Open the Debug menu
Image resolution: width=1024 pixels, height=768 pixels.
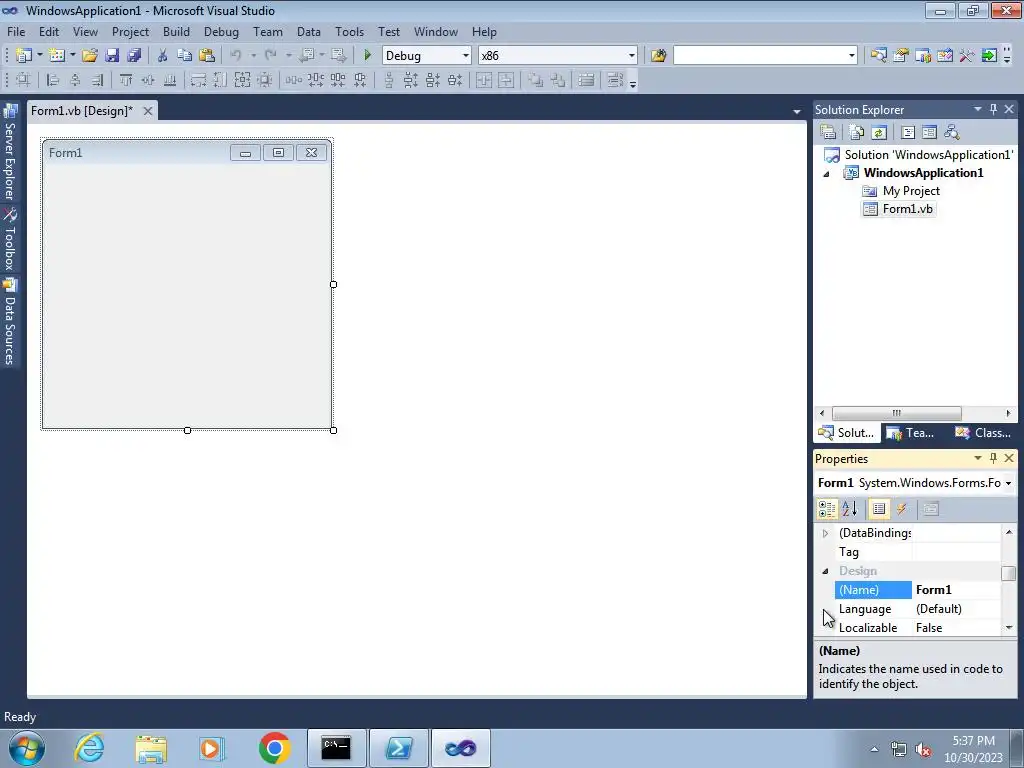tap(221, 31)
